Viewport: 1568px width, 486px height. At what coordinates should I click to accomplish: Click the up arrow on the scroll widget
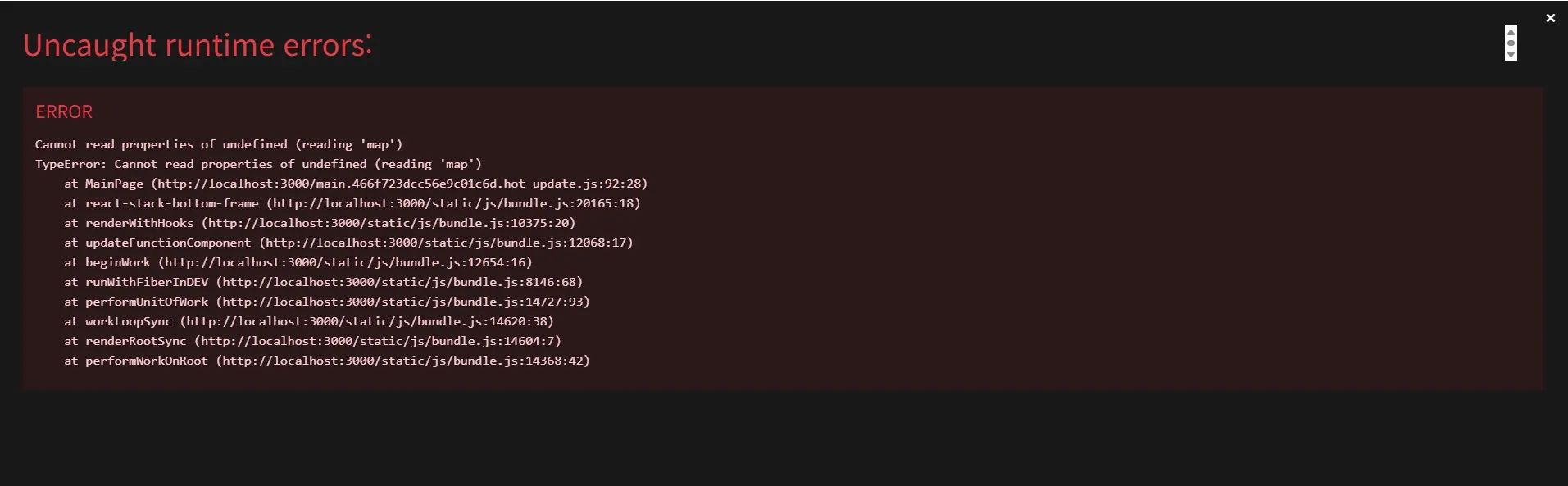tap(1511, 32)
